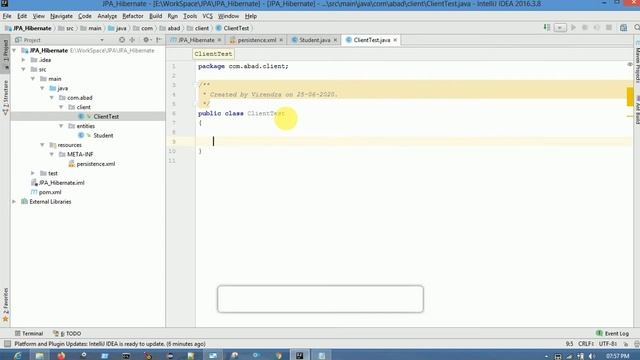Click ClientTest class name in editor
This screenshot has height=360, width=640.
[266, 113]
